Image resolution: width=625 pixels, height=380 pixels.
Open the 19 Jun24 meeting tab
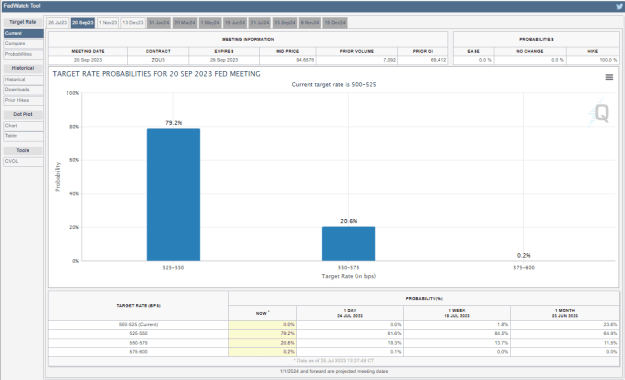[235, 23]
